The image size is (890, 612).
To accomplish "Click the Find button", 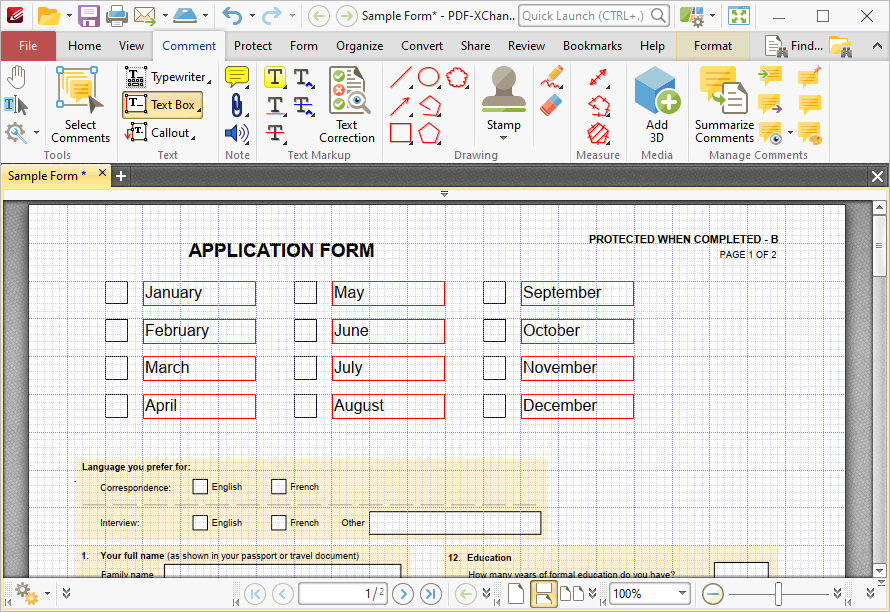I will tap(794, 46).
